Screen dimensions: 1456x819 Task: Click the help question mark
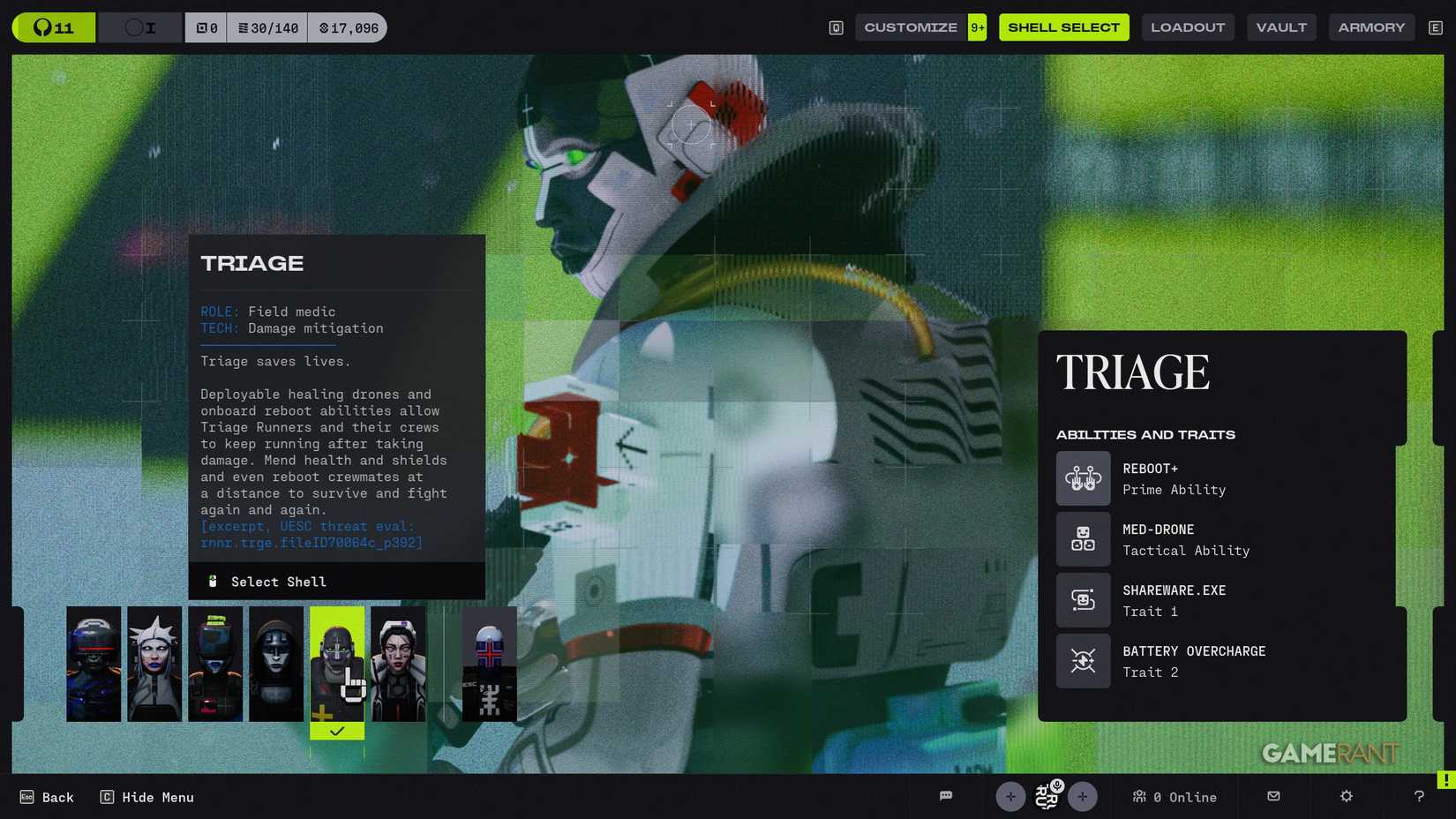coord(1418,796)
